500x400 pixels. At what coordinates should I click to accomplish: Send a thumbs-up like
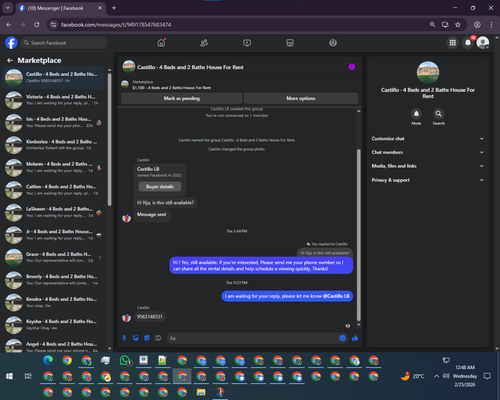coord(355,338)
